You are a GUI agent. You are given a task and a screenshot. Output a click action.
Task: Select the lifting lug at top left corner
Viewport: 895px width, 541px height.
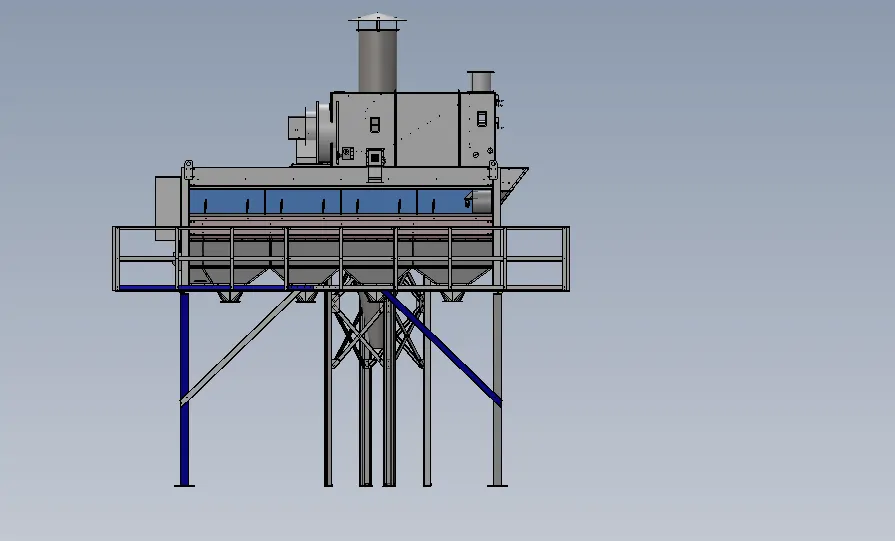pyautogui.click(x=187, y=164)
